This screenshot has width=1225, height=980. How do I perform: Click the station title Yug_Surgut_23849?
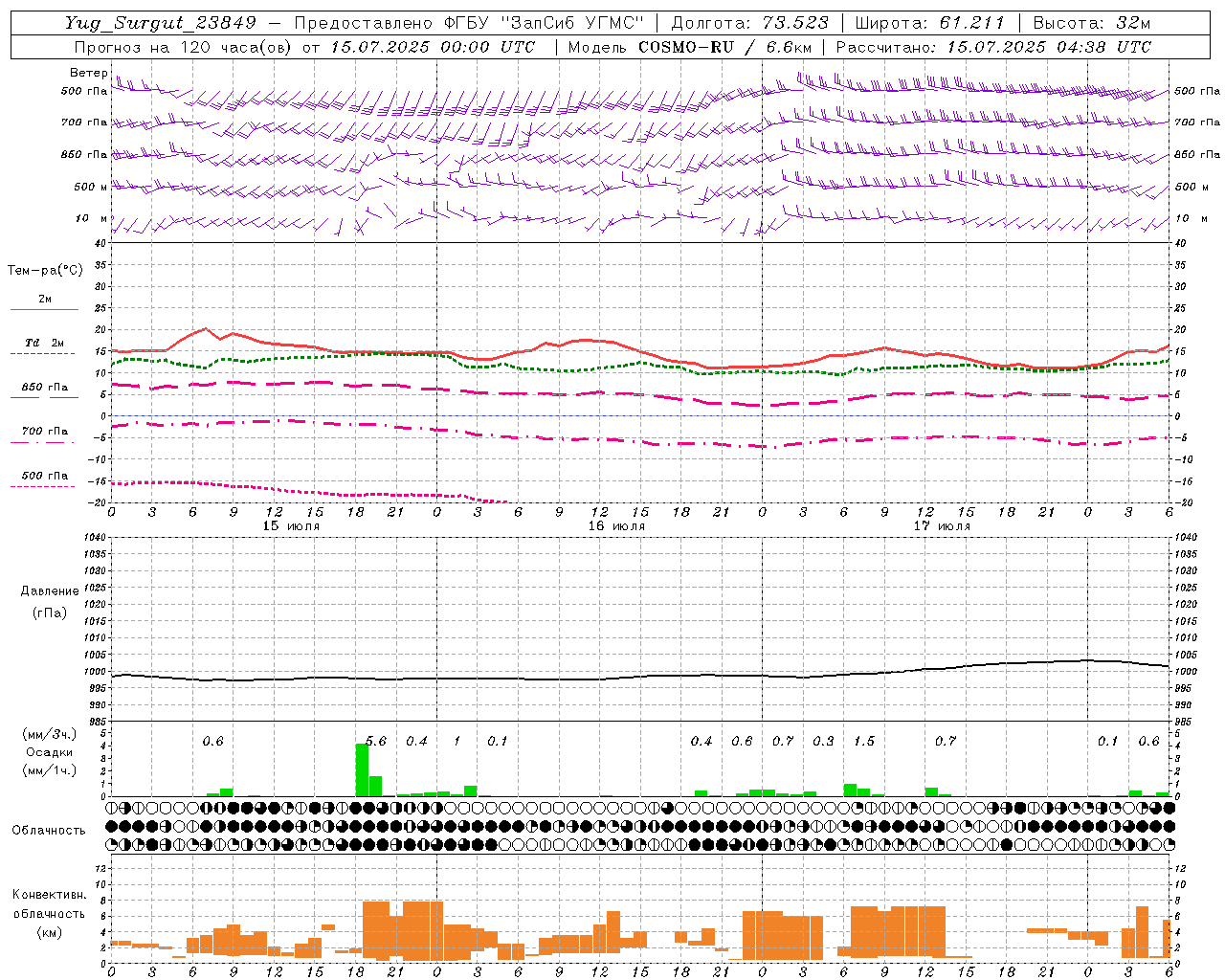(161, 23)
